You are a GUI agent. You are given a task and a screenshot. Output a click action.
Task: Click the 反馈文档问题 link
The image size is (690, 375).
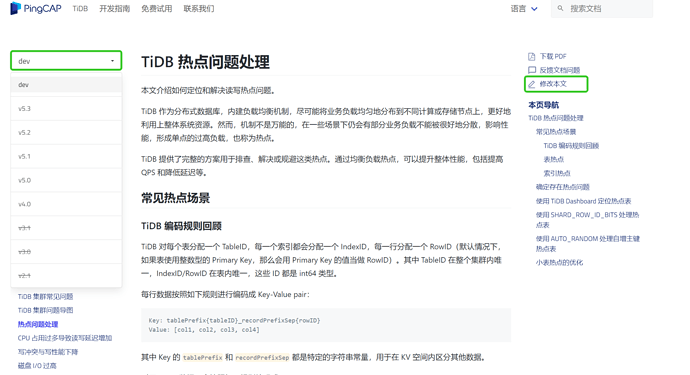click(x=560, y=70)
